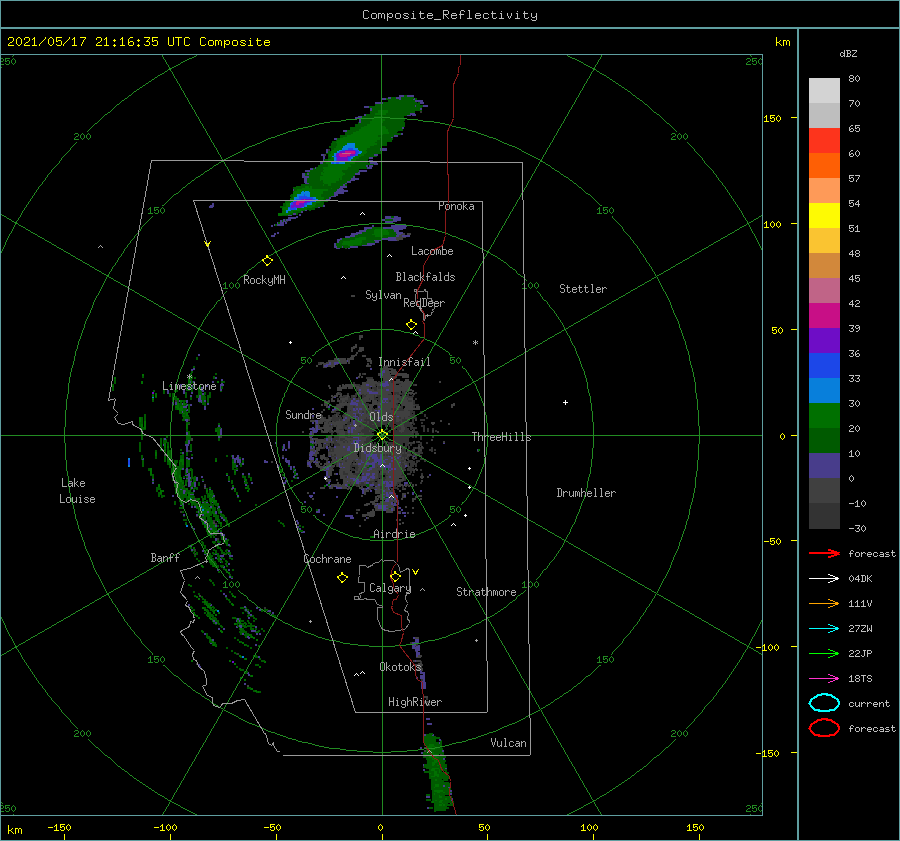The image size is (900, 841).
Task: Click the Lake Louise label
Action: [77, 491]
